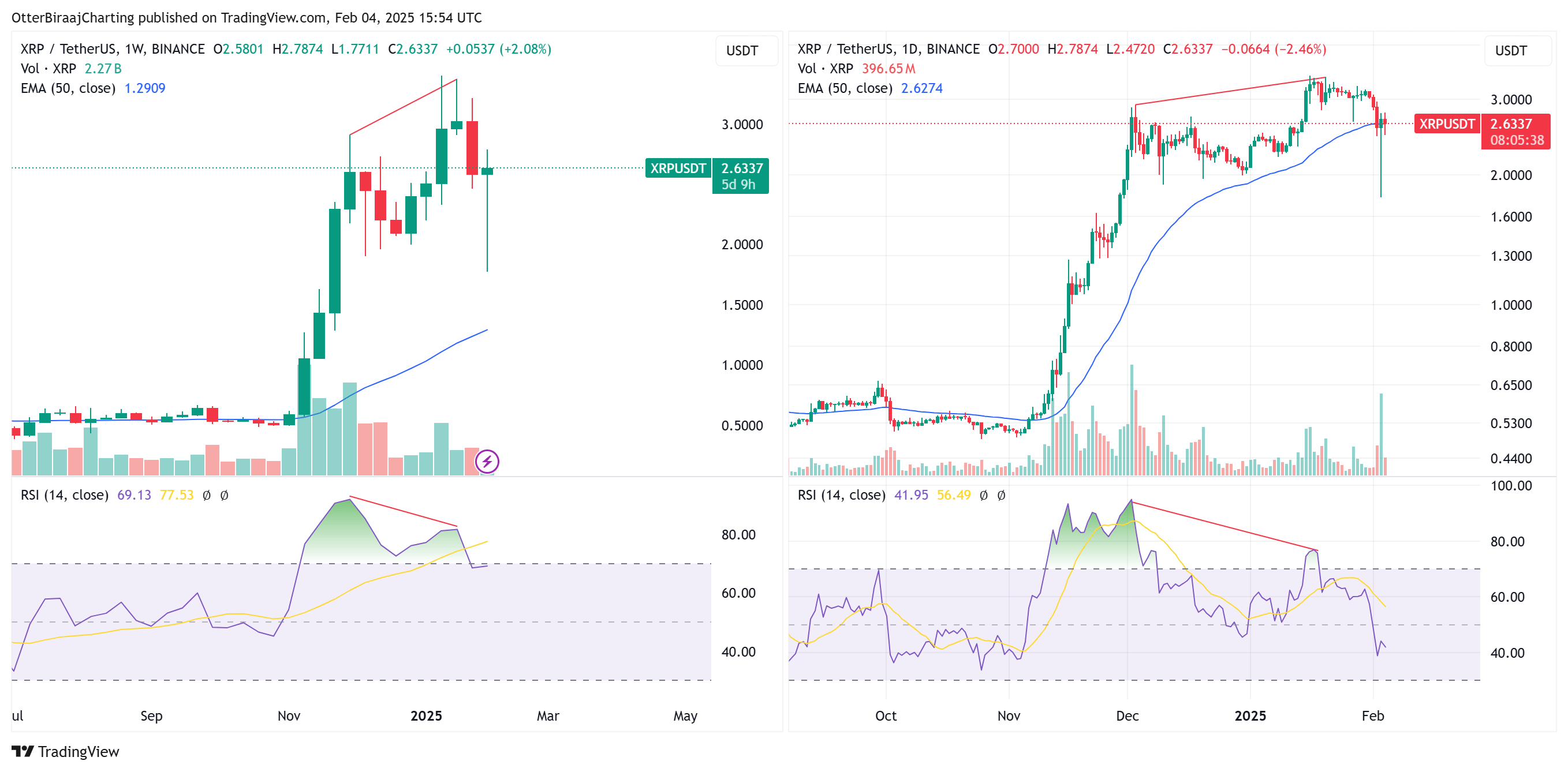
Task: Click 100.00 on daily RSI scale
Action: (x=1511, y=485)
